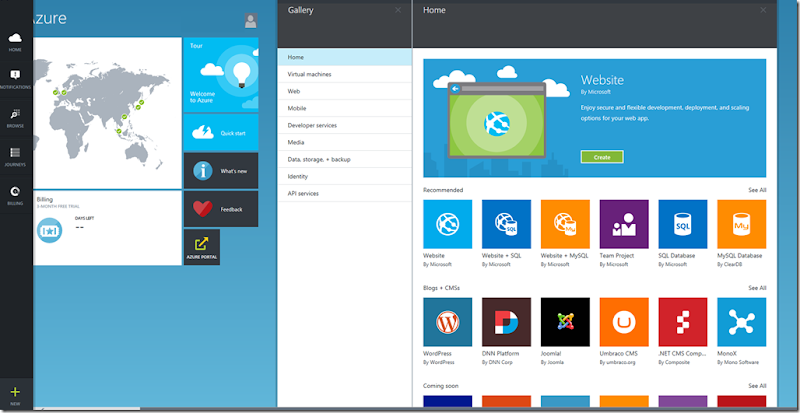Select the .NET CMS Composite tile
Screen dimensions: 800x413
pyautogui.click(x=683, y=322)
